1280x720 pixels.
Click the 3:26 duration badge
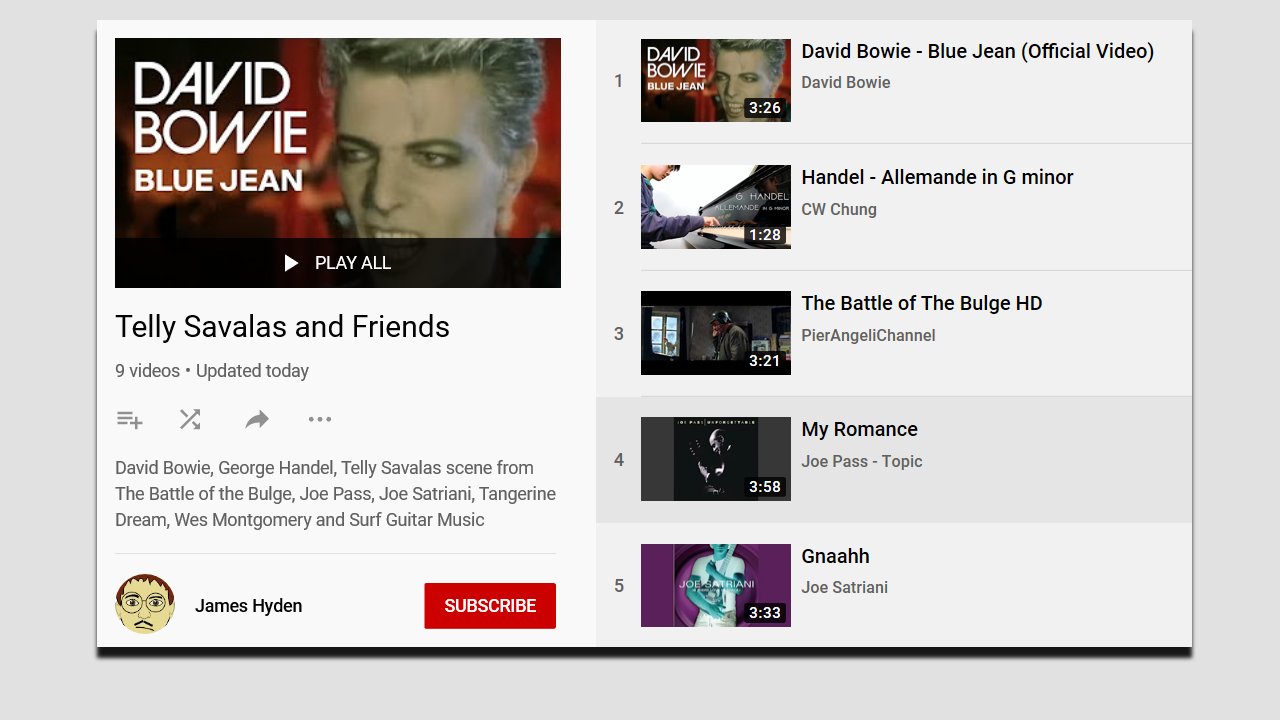click(x=765, y=108)
